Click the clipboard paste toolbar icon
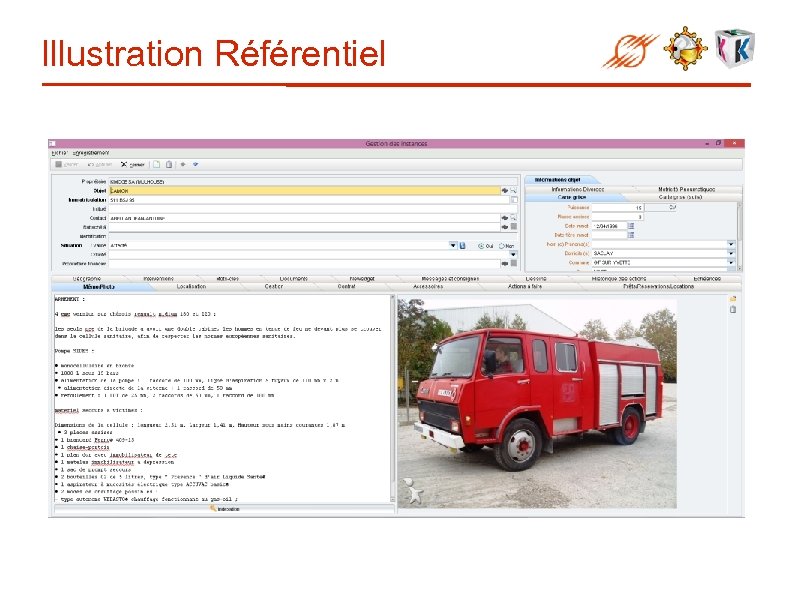The height and width of the screenshot is (595, 794). pyautogui.click(x=169, y=165)
